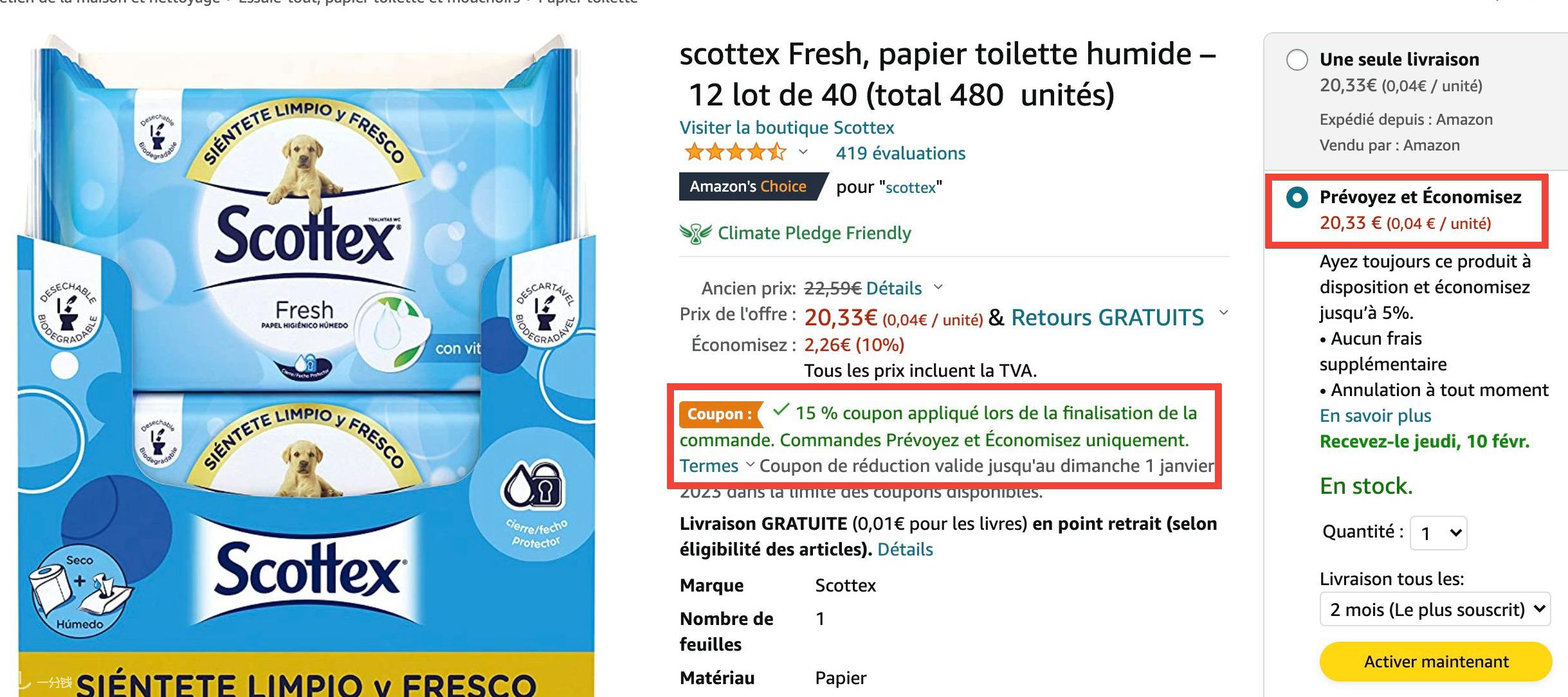Click Détails link for free delivery
The width and height of the screenshot is (1568, 697).
coord(905,549)
